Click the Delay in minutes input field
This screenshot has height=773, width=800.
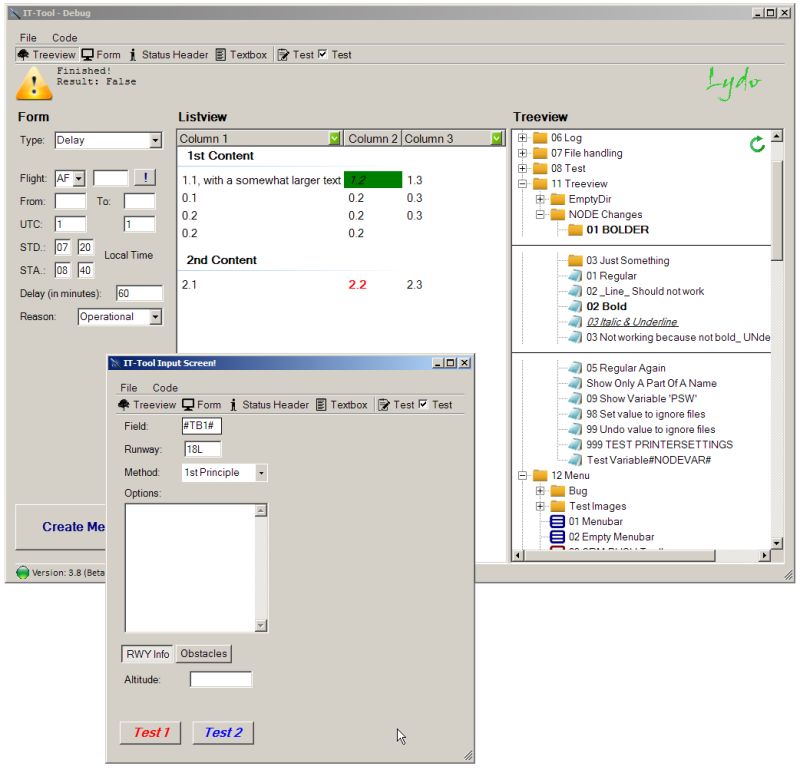click(139, 293)
